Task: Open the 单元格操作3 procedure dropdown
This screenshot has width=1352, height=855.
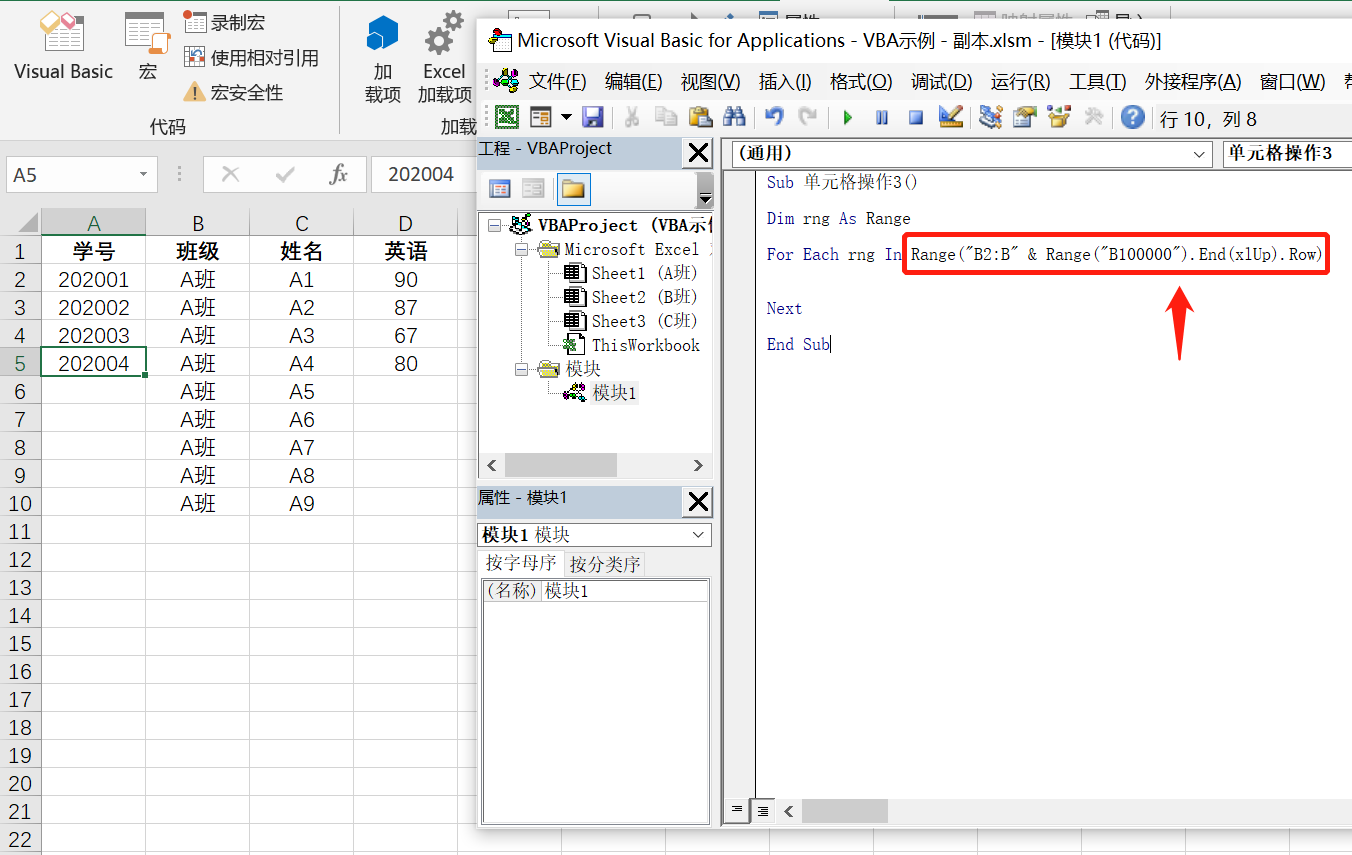Action: click(x=1287, y=154)
